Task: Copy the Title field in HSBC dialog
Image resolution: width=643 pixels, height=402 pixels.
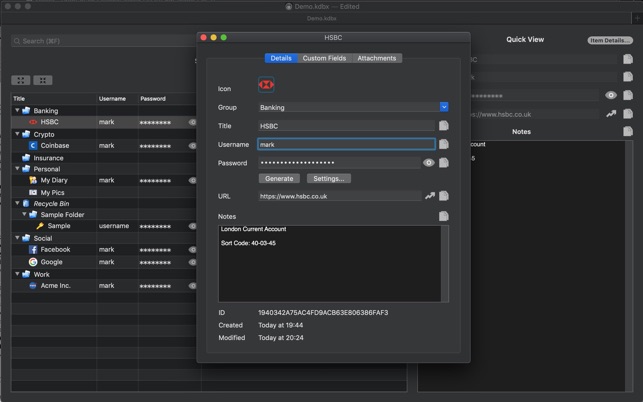Action: coord(444,126)
